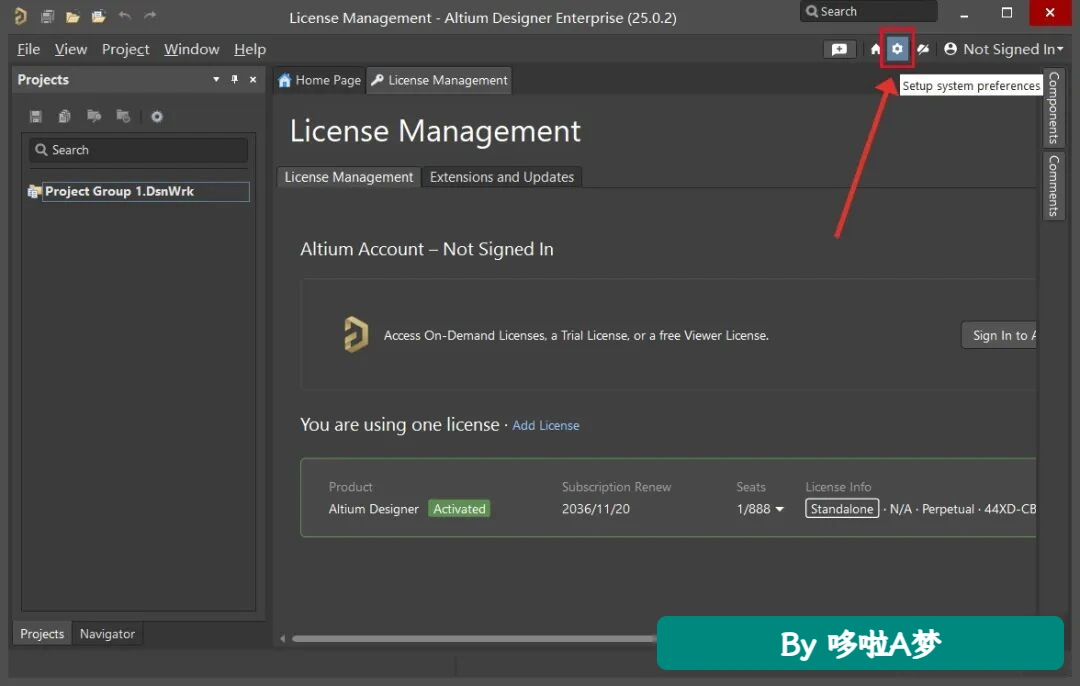Click the save icon in title bar
1080x686 pixels.
coord(48,16)
